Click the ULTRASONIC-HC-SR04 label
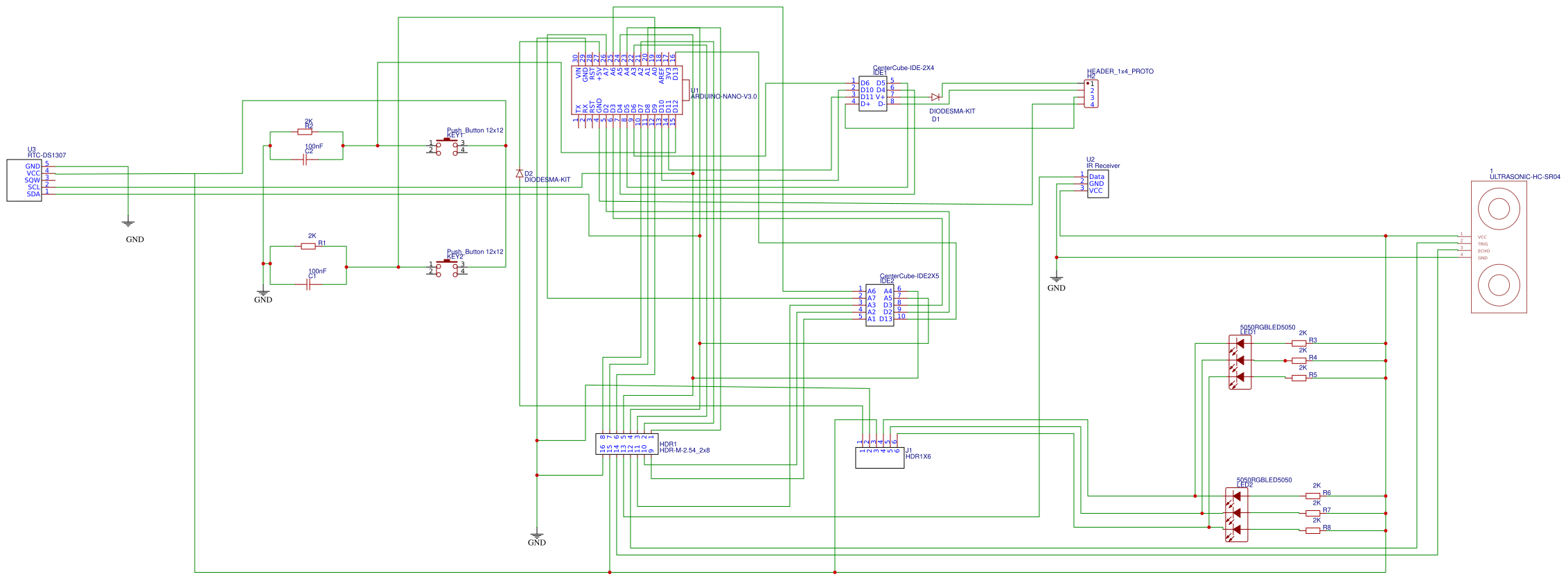Screen dimensions: 1568x581 (1525, 177)
